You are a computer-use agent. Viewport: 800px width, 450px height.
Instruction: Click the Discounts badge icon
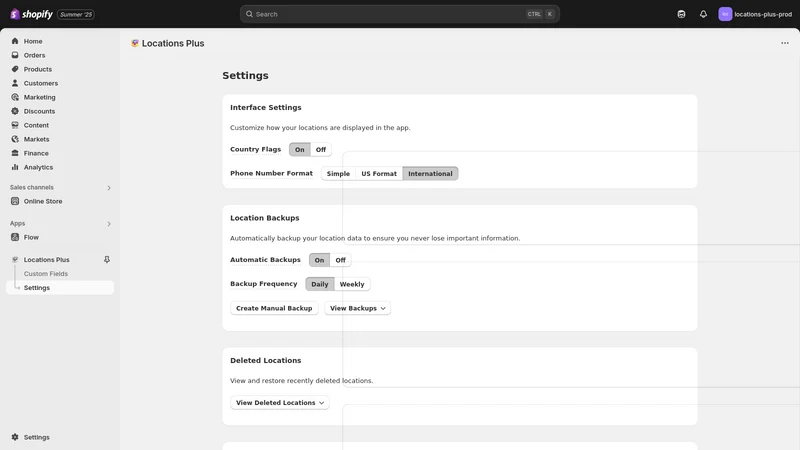tap(15, 111)
